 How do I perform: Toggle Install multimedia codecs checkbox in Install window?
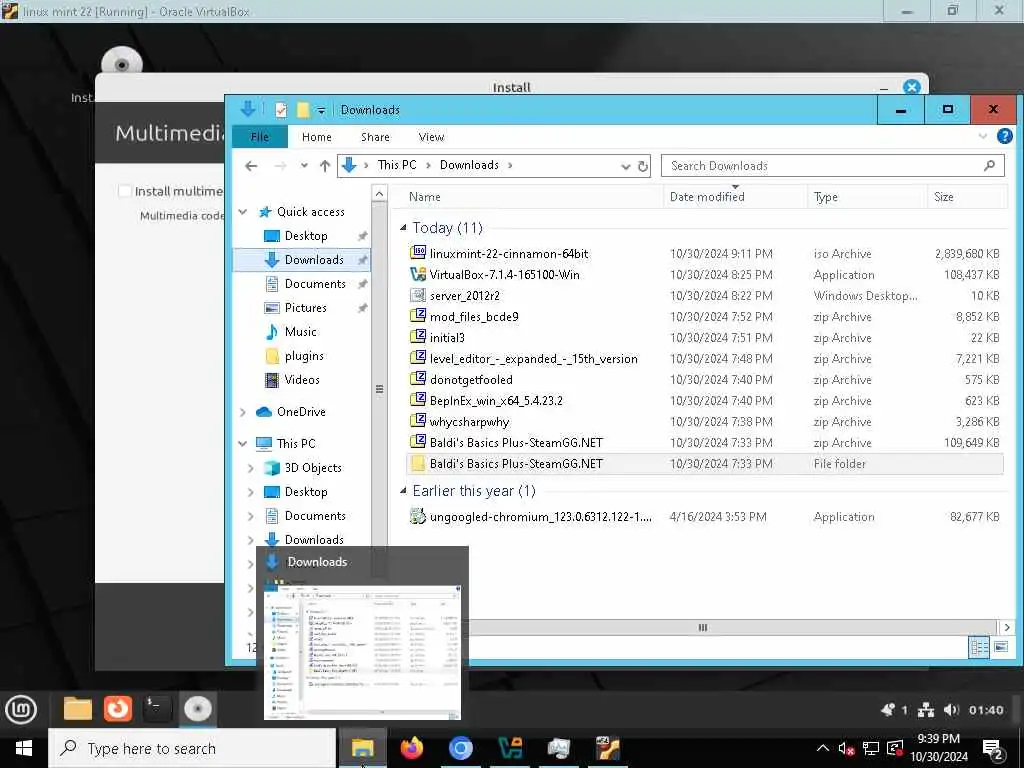pyautogui.click(x=124, y=191)
